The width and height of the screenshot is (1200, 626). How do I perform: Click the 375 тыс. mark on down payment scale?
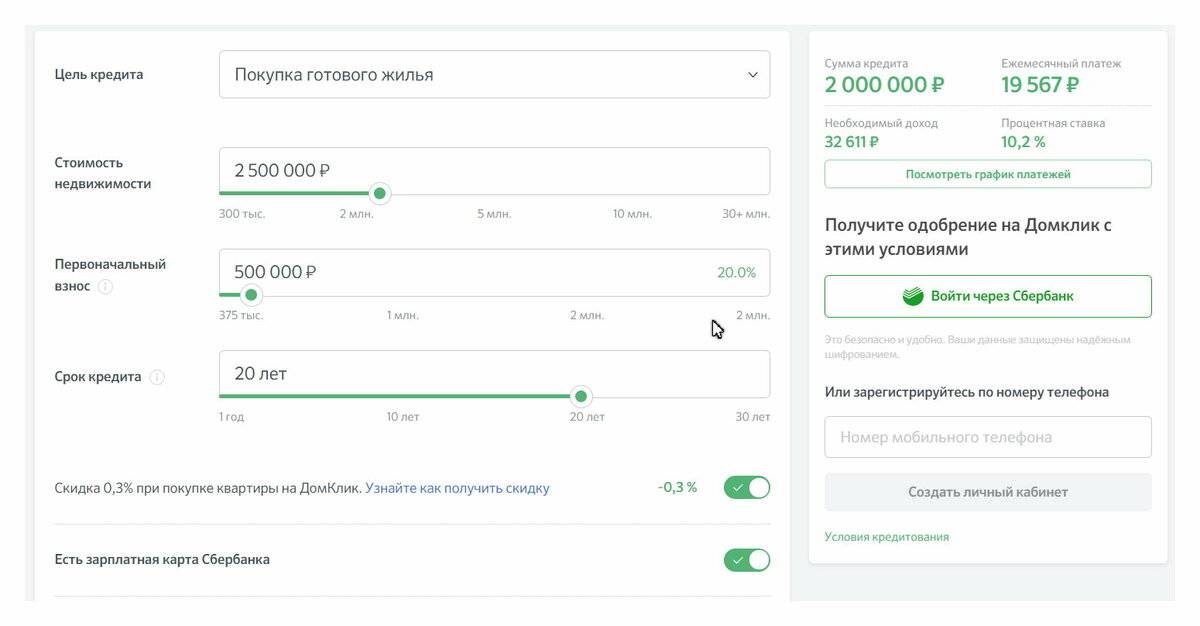[241, 316]
